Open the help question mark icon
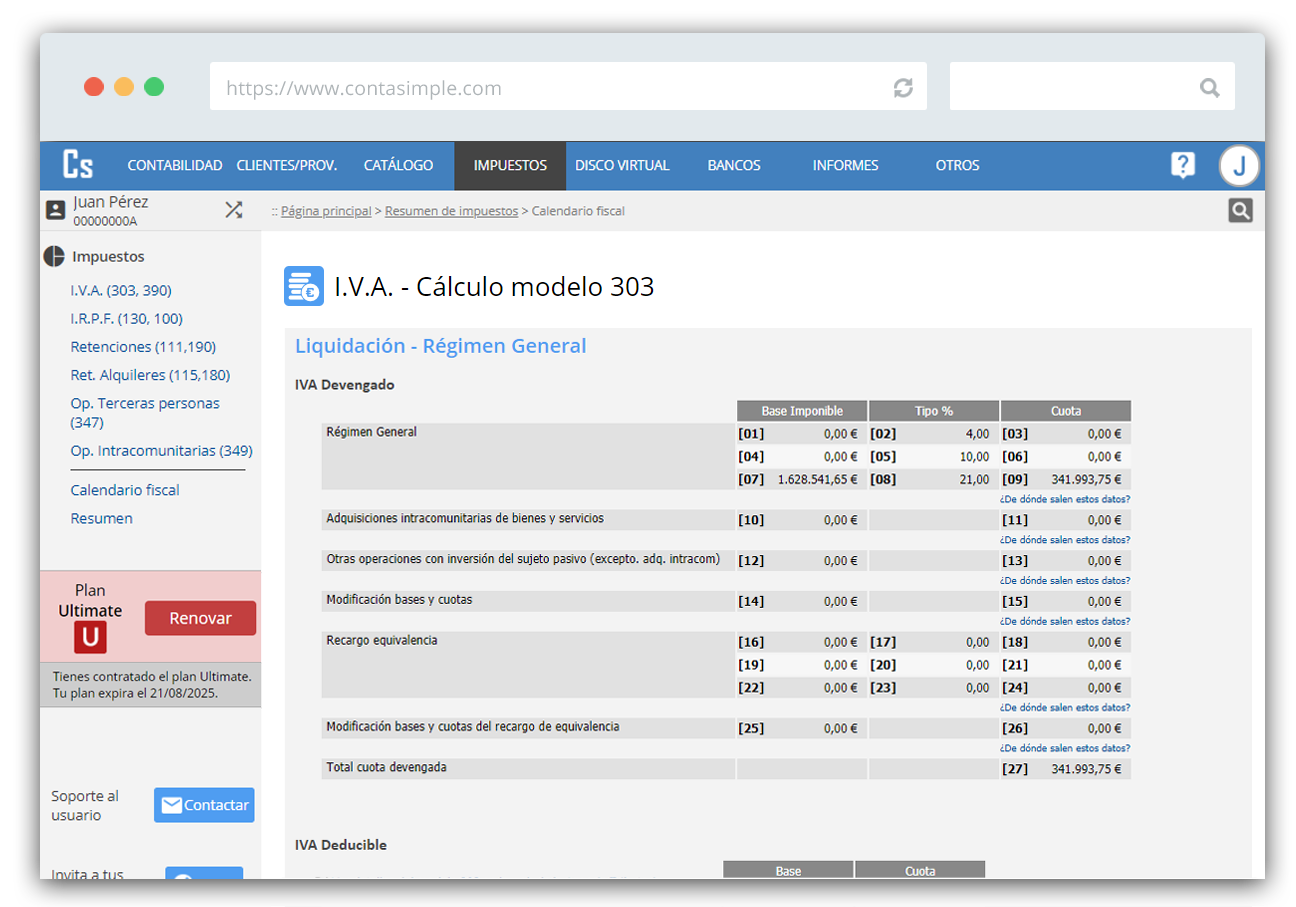The width and height of the screenshot is (1296, 907). coord(1183,165)
